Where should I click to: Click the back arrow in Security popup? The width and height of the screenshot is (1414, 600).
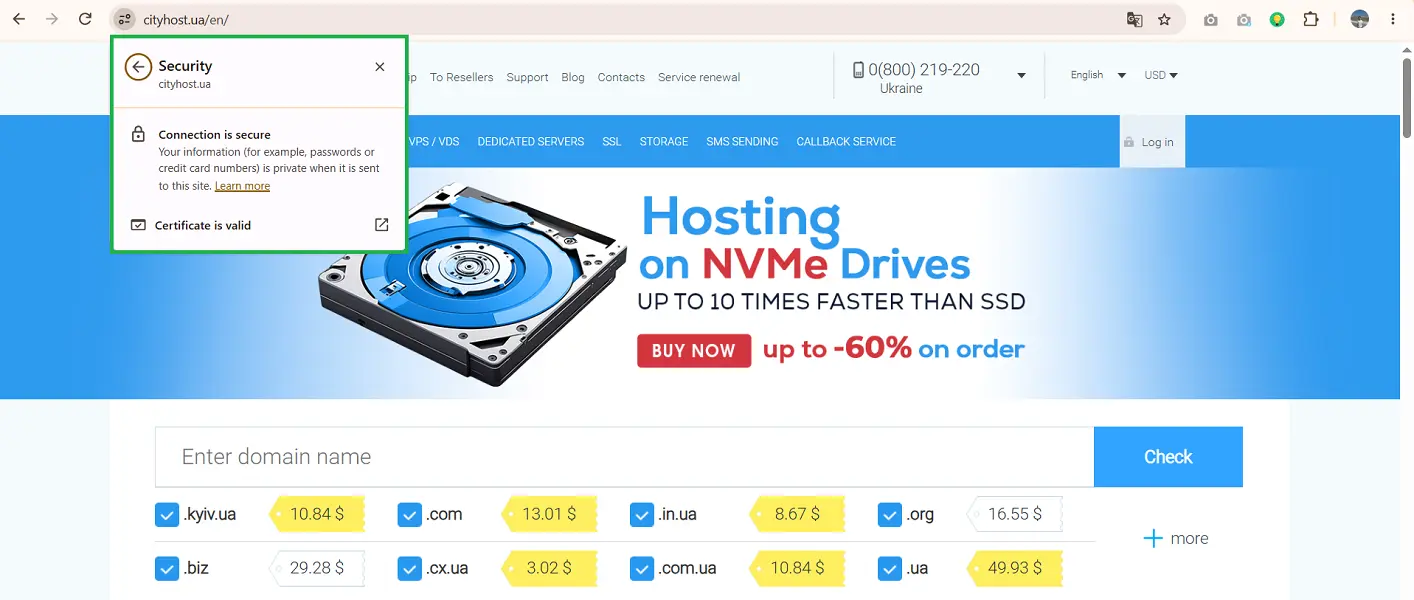click(x=138, y=67)
